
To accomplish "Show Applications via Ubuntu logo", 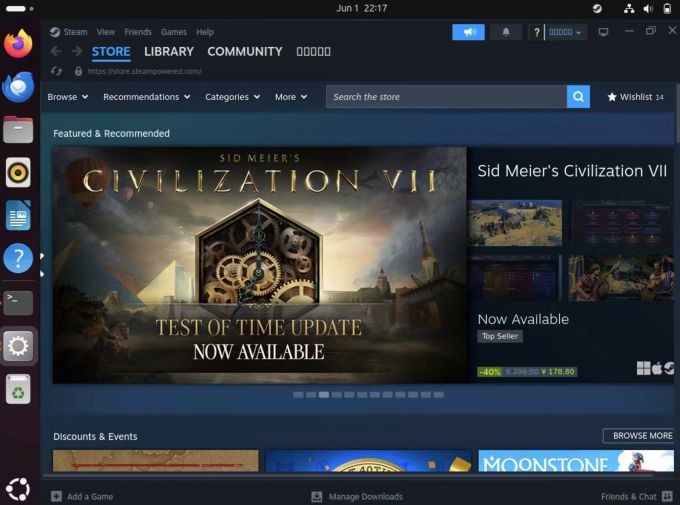I will pyautogui.click(x=18, y=489).
